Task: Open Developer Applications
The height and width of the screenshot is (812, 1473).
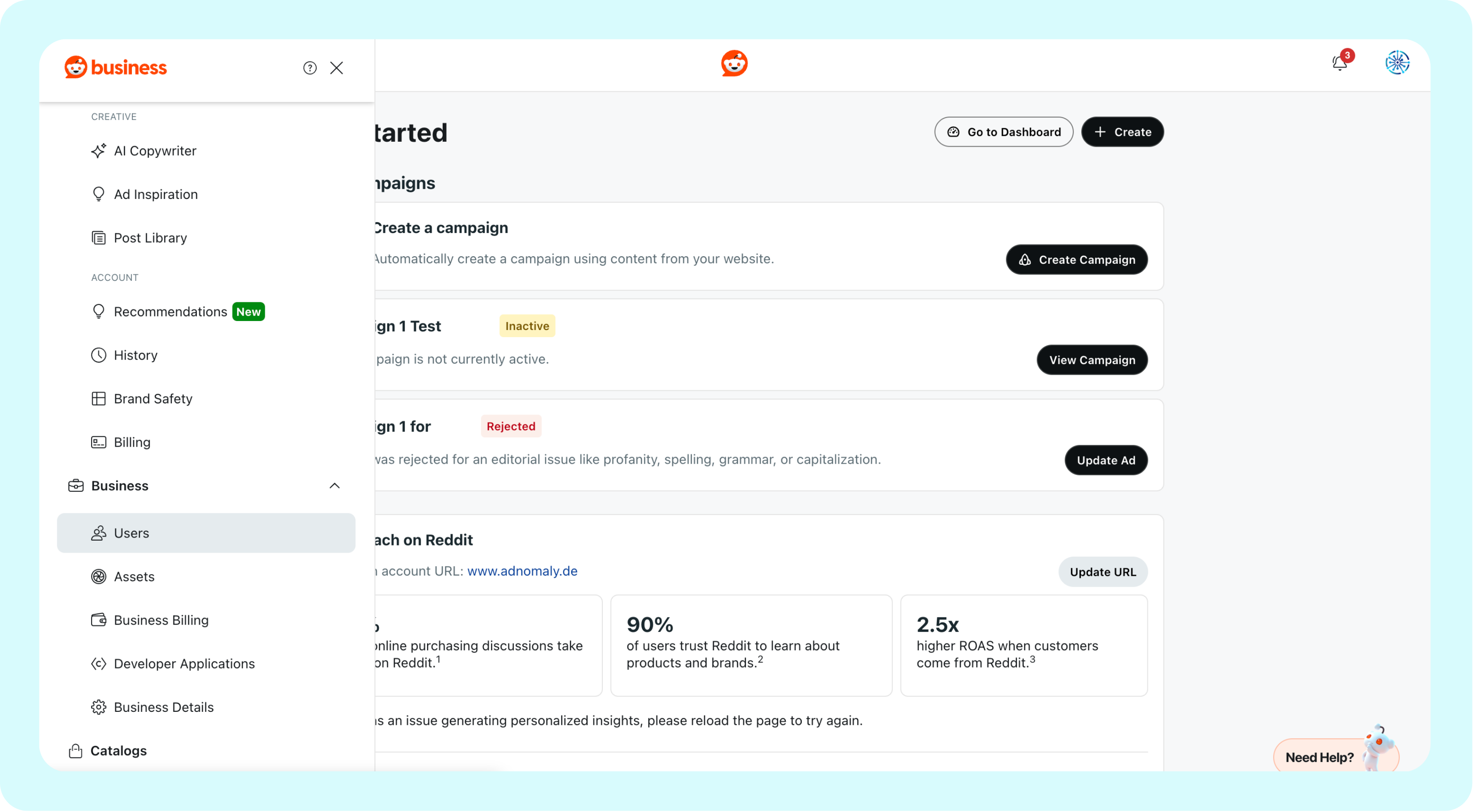Action: pyautogui.click(x=184, y=663)
